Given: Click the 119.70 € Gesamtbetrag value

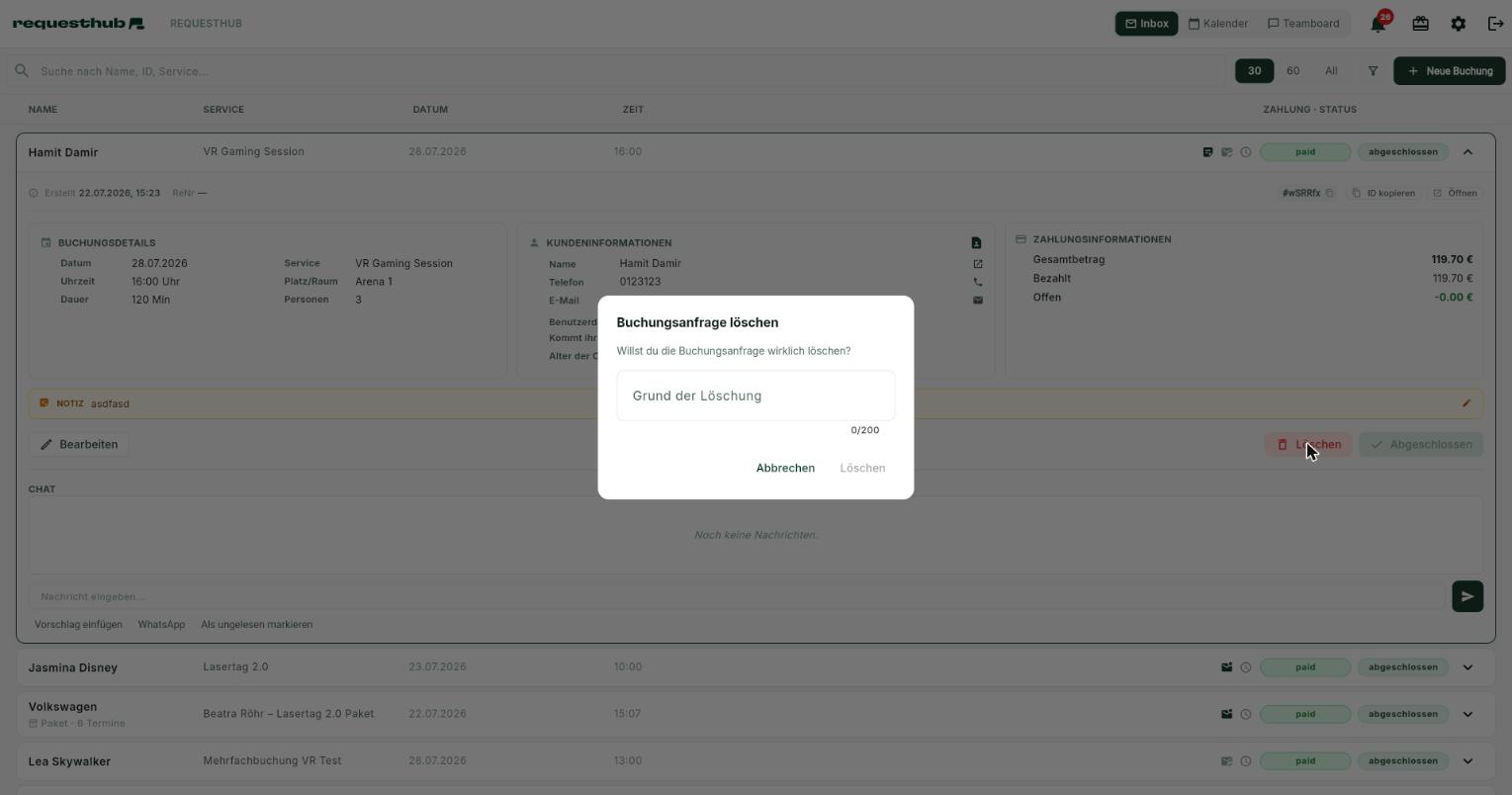Looking at the screenshot, I should [x=1452, y=260].
